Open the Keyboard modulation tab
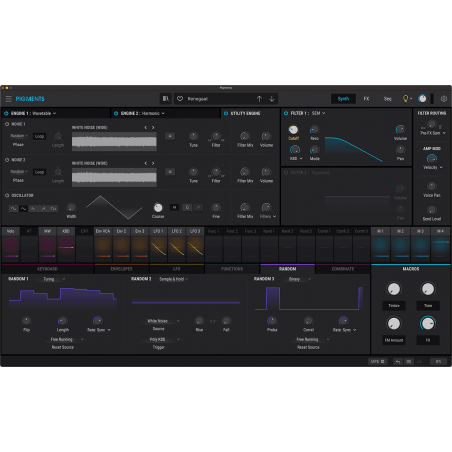This screenshot has height=452, width=452. point(47,269)
